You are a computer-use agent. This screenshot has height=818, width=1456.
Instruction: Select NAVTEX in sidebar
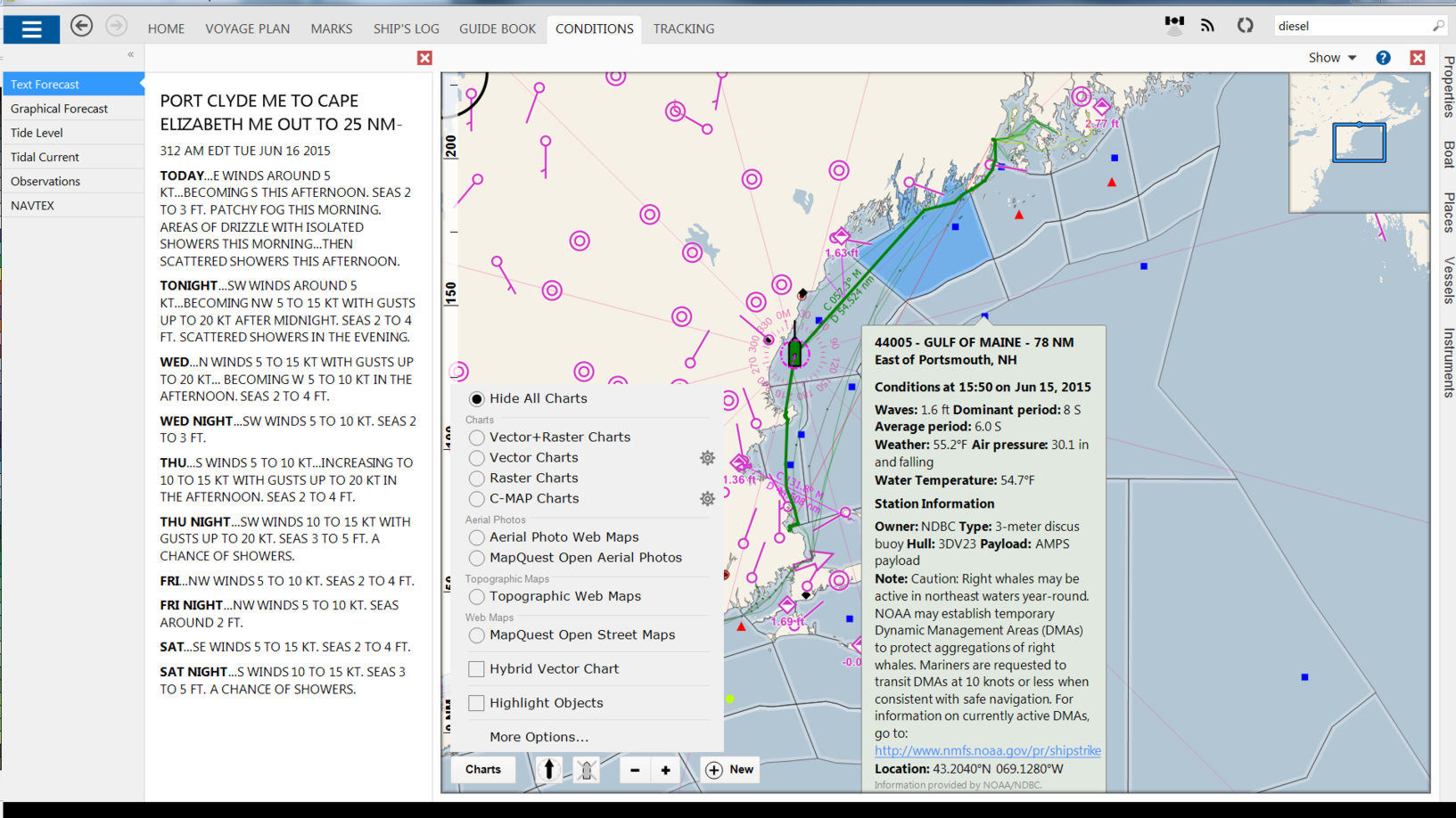click(x=73, y=204)
